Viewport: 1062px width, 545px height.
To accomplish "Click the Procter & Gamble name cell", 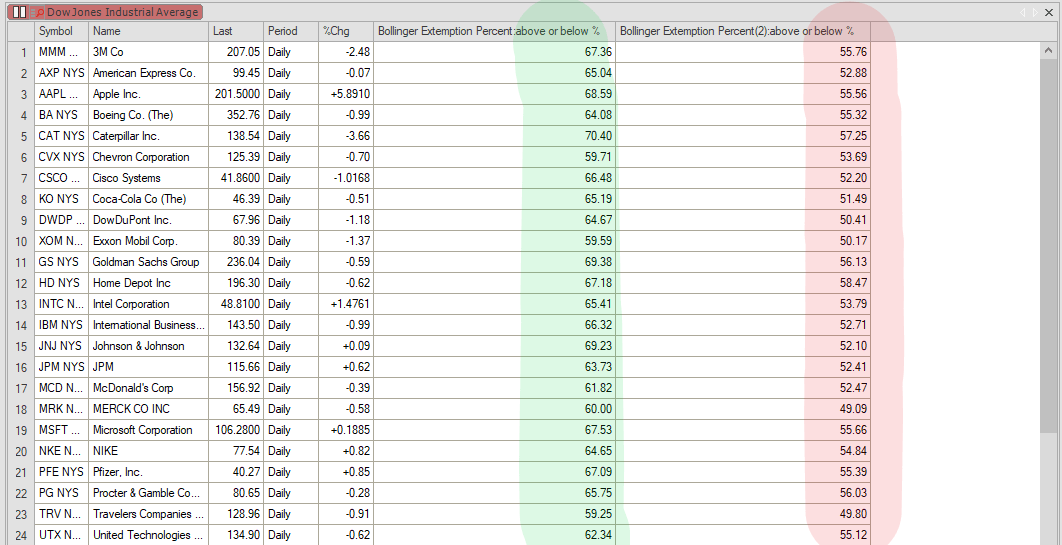I will [x=148, y=493].
